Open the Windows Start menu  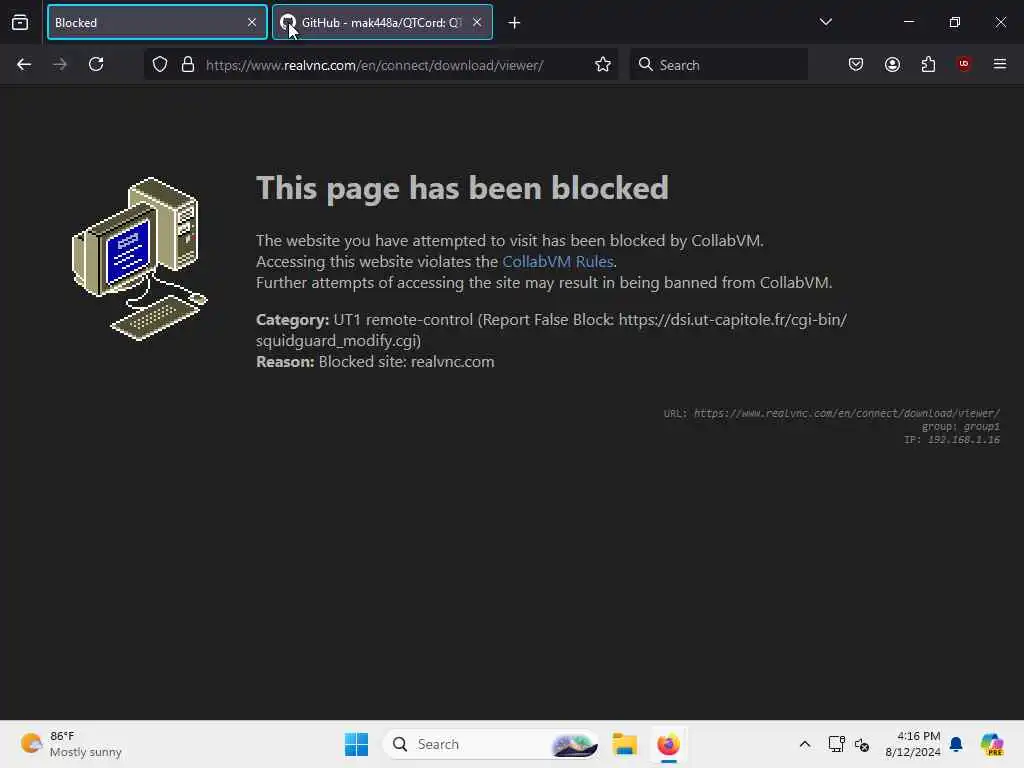(357, 744)
